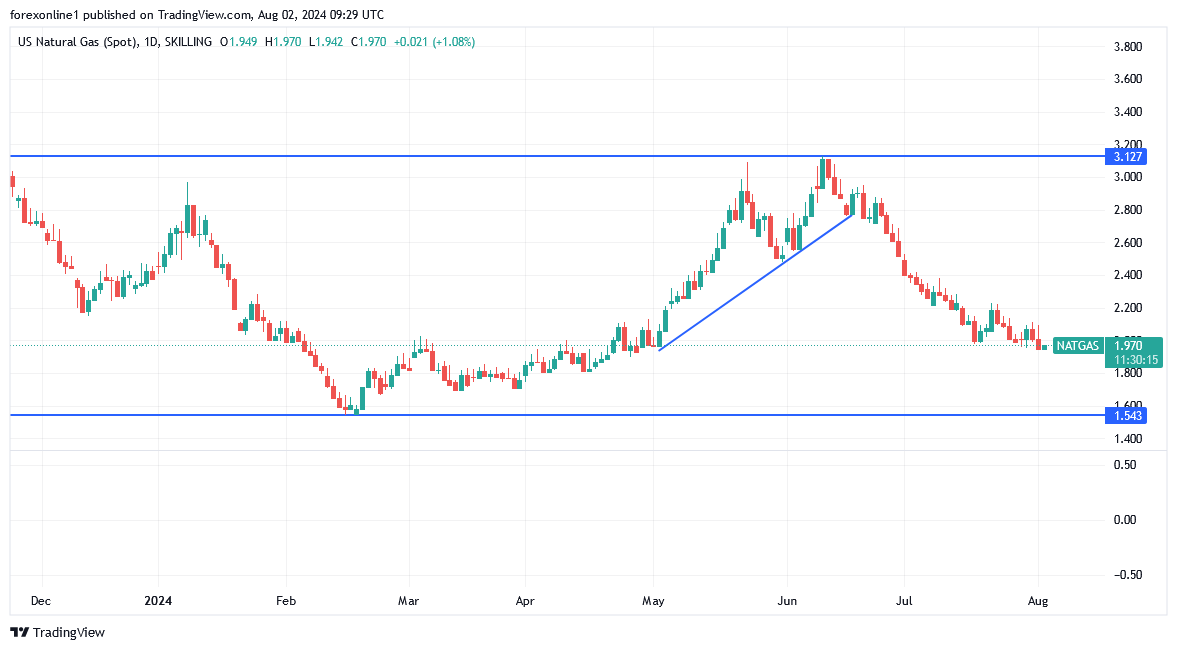Click the Aug label on the time axis

pyautogui.click(x=1037, y=601)
